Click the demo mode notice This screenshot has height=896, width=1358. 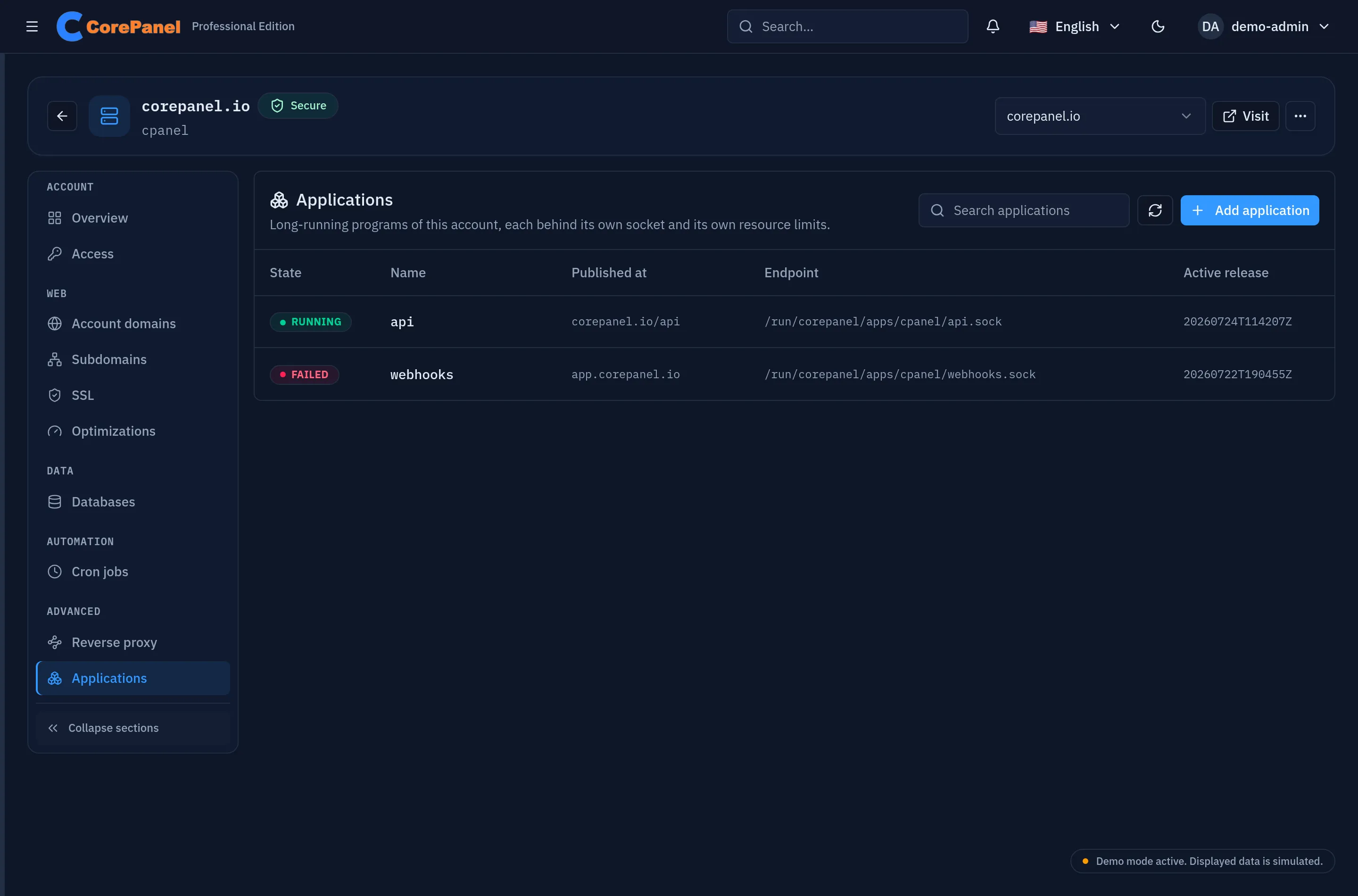[1202, 861]
